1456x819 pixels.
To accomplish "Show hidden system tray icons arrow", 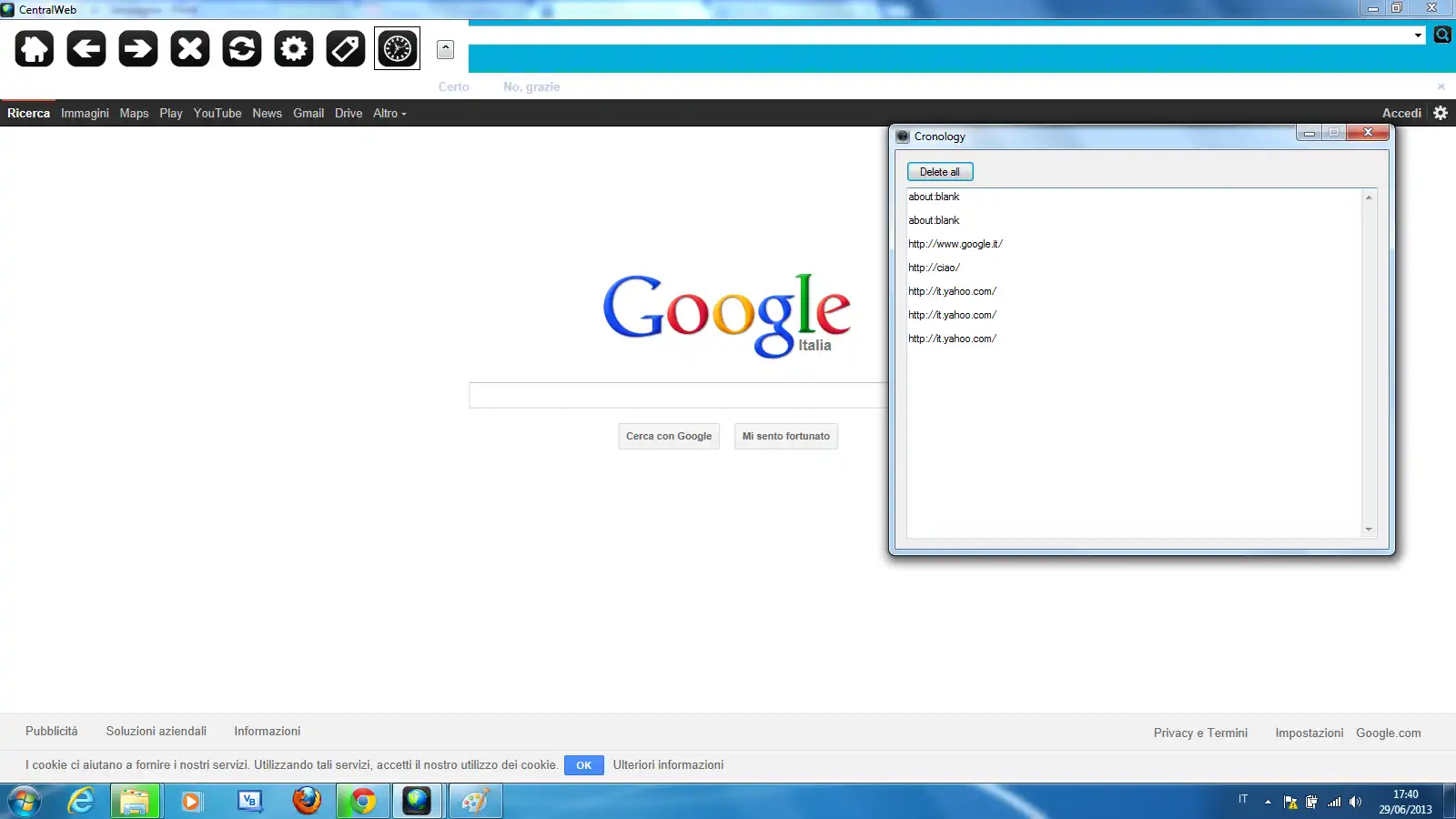I will pos(1268,802).
